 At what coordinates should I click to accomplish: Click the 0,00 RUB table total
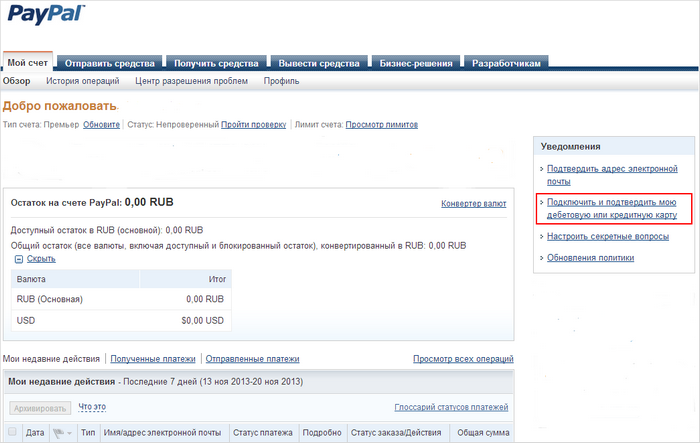point(205,299)
